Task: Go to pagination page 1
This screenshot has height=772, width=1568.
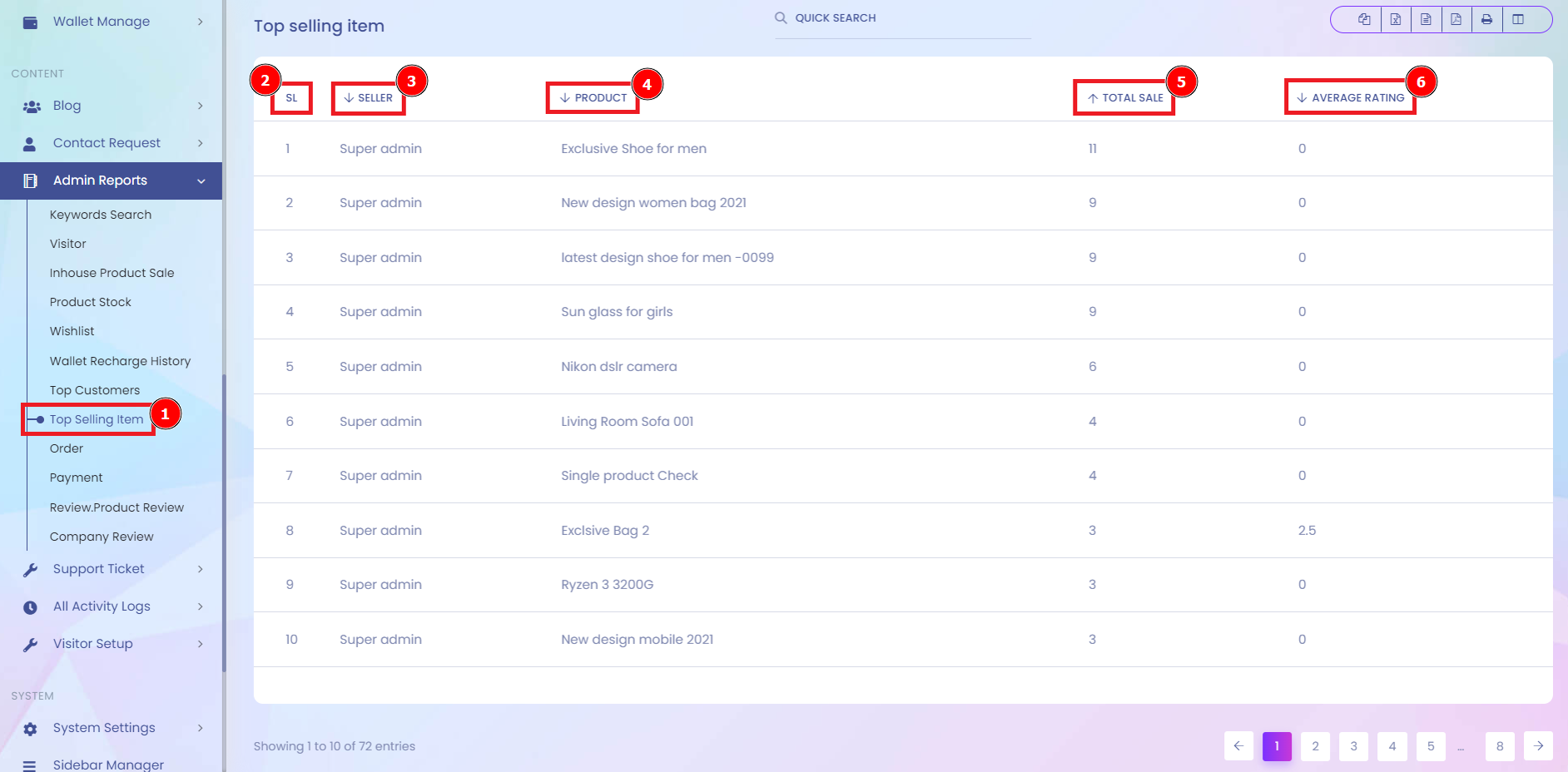Action: [x=1277, y=746]
